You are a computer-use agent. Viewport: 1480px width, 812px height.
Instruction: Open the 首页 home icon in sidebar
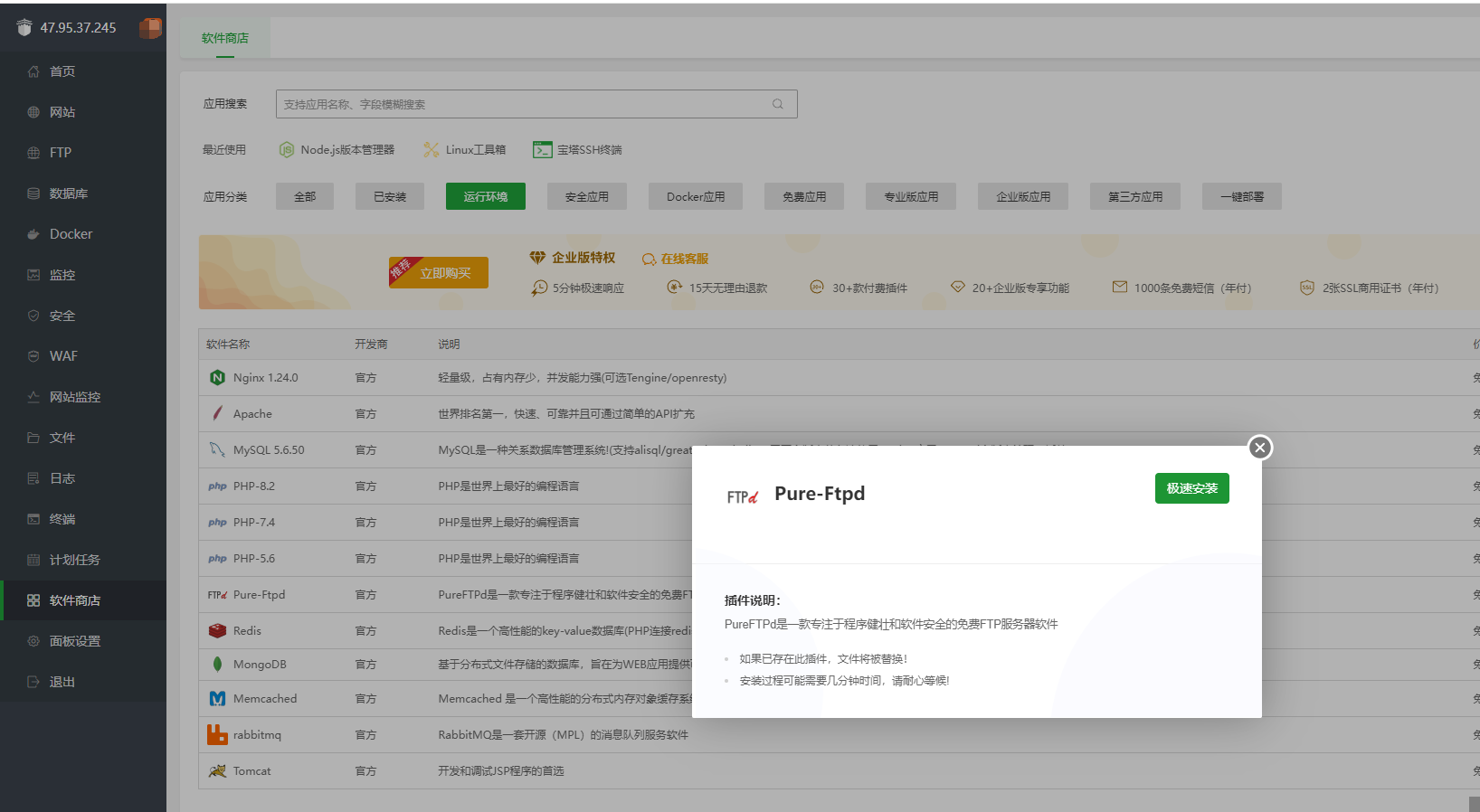(33, 71)
